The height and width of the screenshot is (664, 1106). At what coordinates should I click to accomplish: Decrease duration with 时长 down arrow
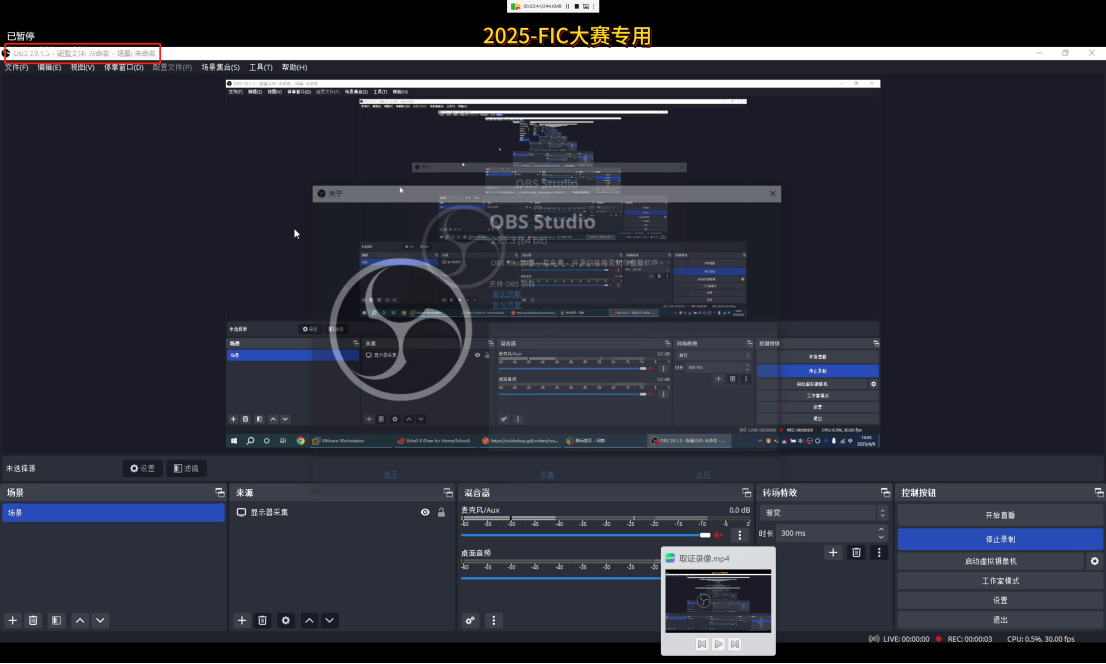tap(881, 537)
